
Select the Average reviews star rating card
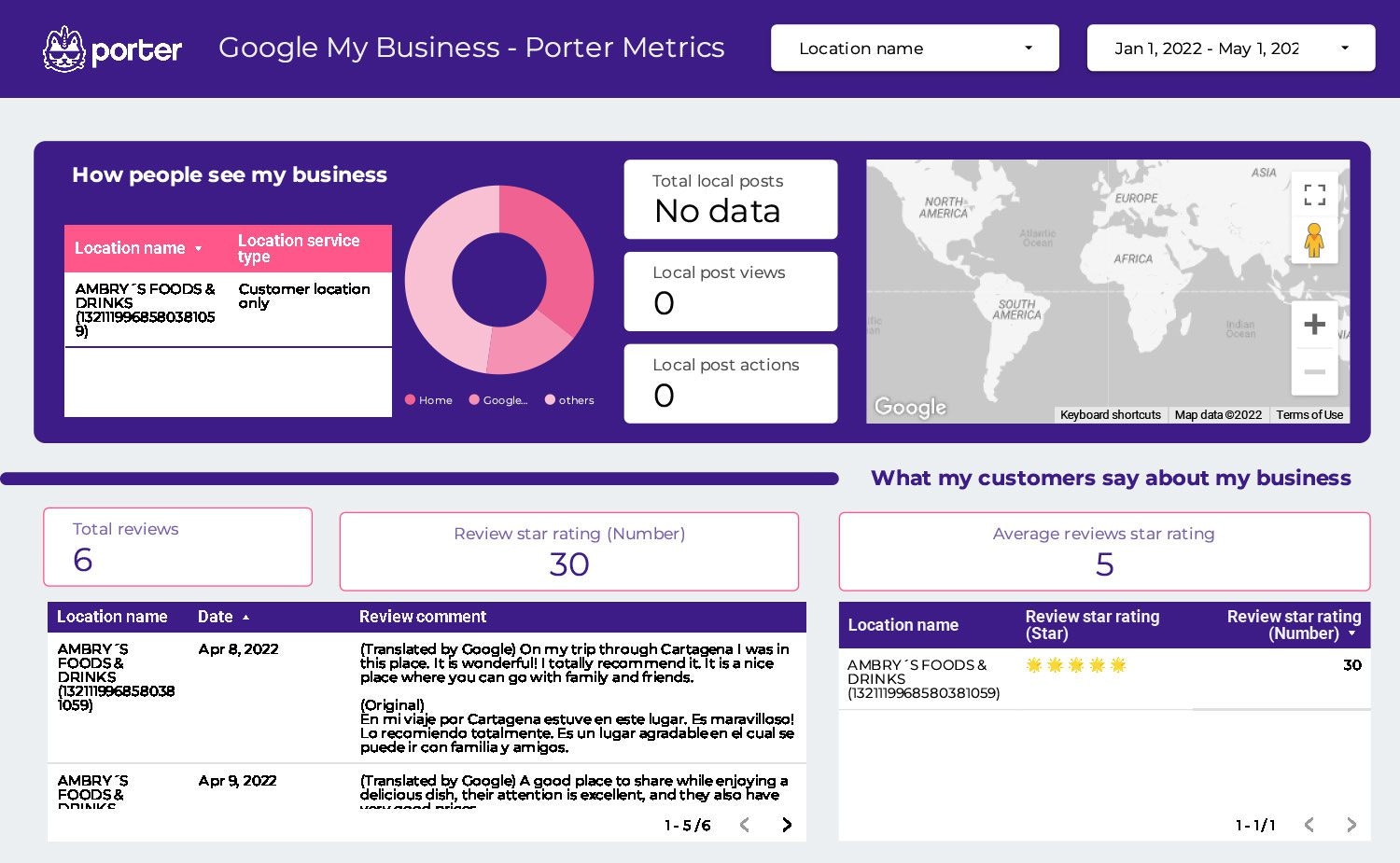coord(1104,551)
